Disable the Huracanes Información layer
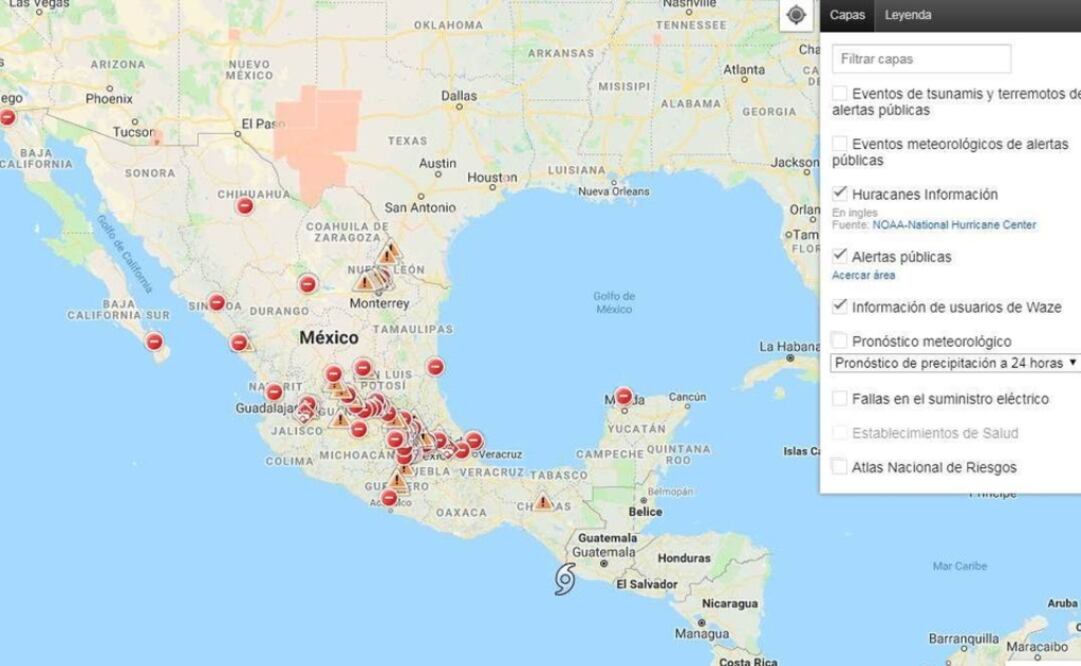This screenshot has height=666, width=1081. (840, 192)
